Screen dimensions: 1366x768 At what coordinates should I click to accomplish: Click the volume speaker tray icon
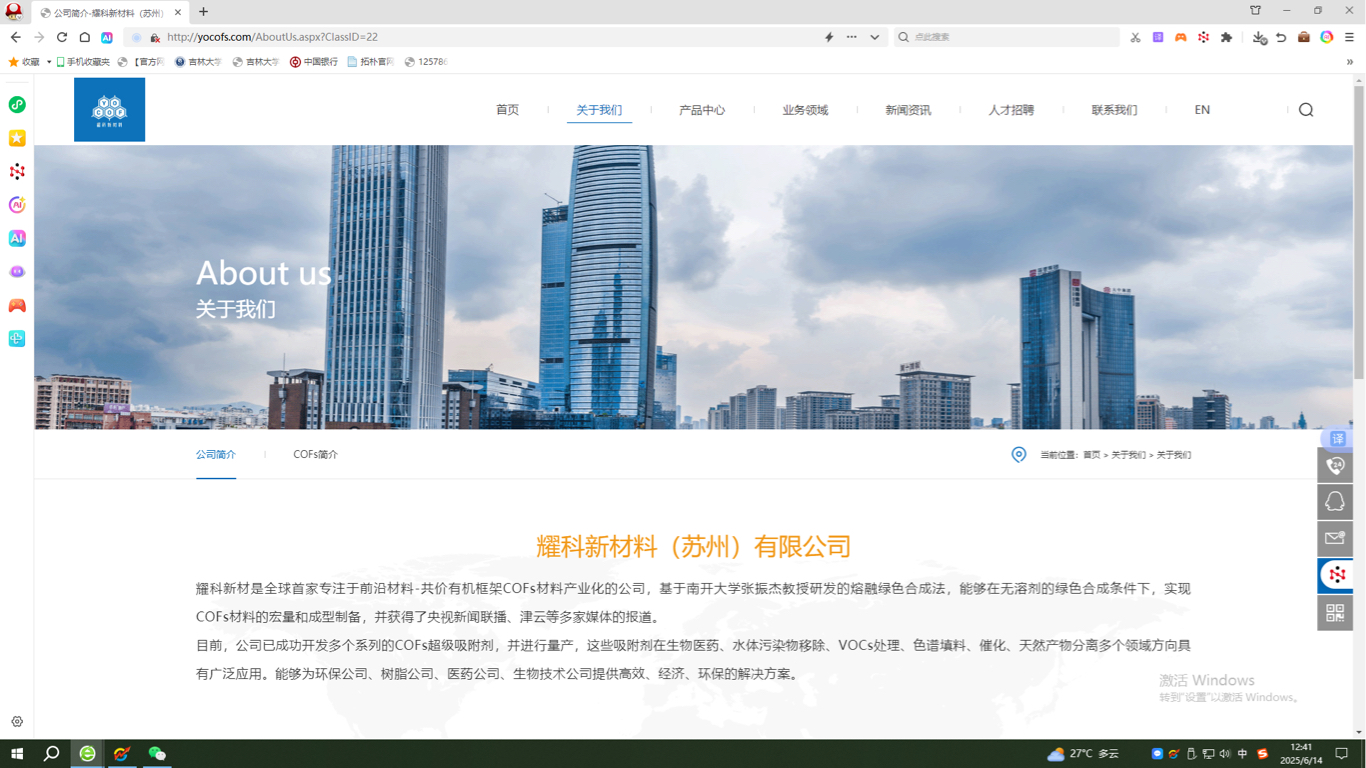[x=1225, y=754]
